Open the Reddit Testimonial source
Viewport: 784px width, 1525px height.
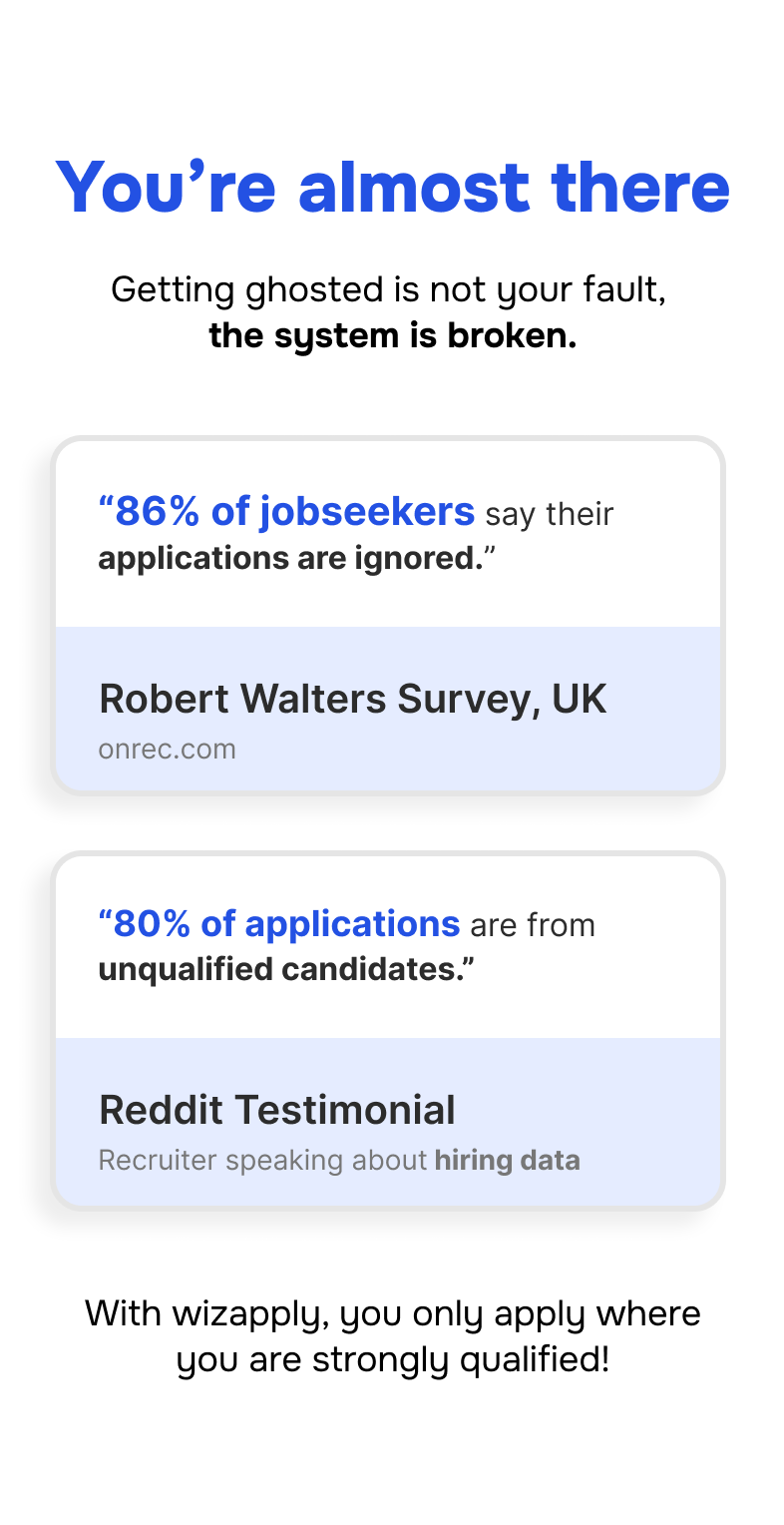(277, 1110)
